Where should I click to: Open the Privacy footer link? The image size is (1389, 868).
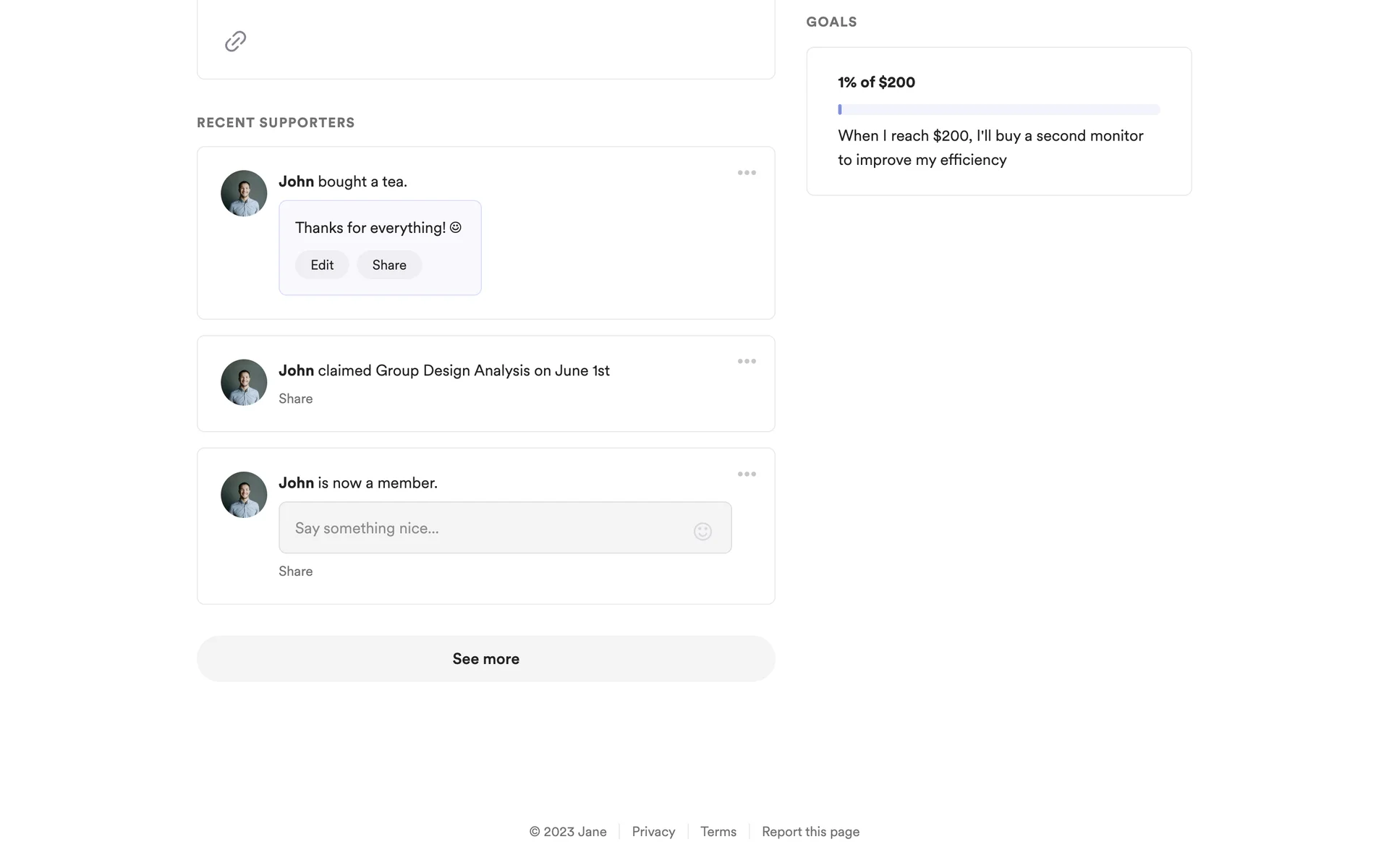pos(653,832)
